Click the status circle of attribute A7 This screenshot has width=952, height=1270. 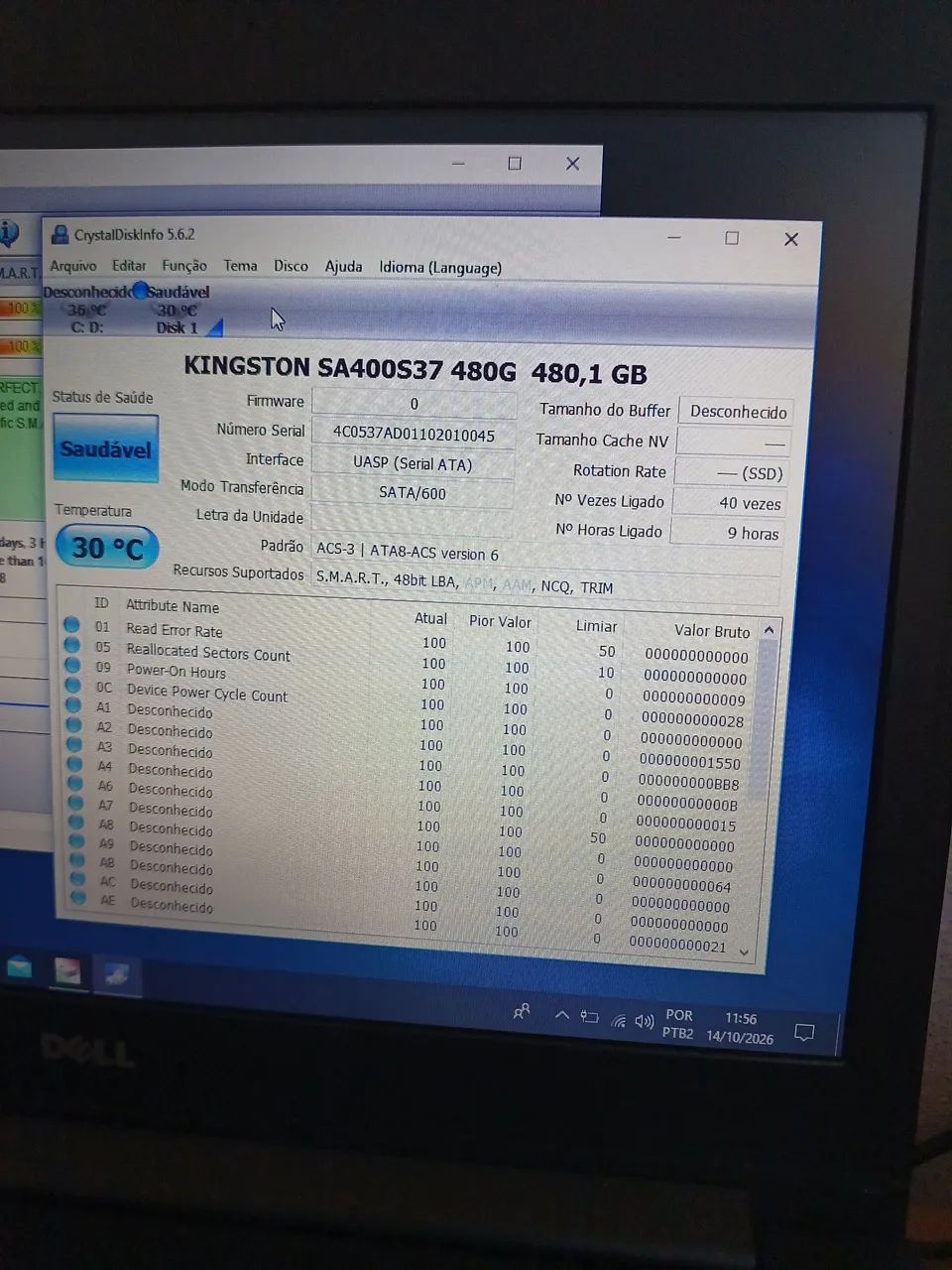coord(76,803)
